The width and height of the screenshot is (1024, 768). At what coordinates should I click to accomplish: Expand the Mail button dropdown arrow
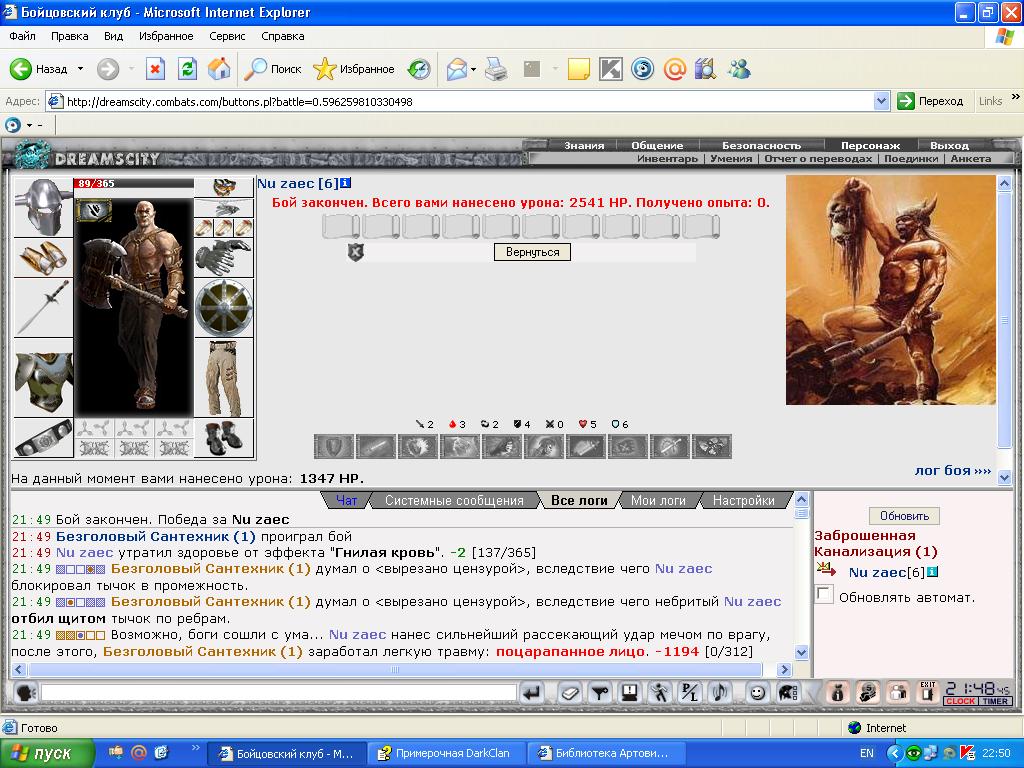coord(473,69)
